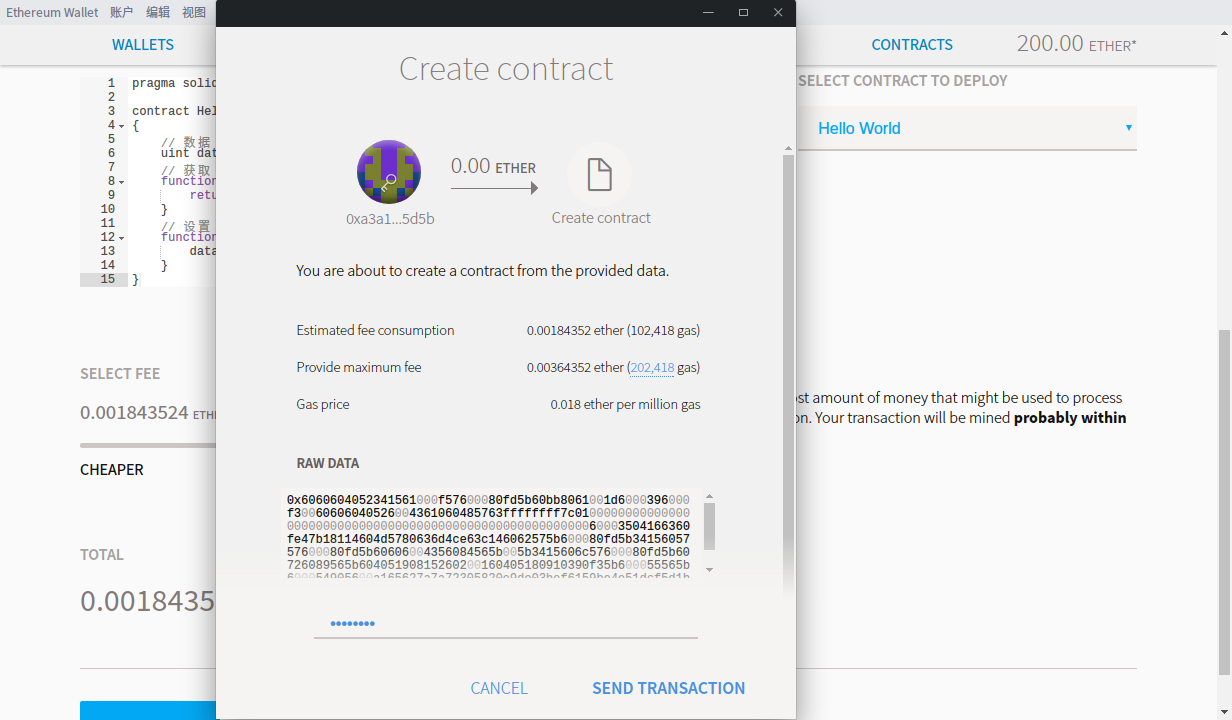Click the raw data scrollbar up arrow
The image size is (1232, 720).
pyautogui.click(x=710, y=497)
